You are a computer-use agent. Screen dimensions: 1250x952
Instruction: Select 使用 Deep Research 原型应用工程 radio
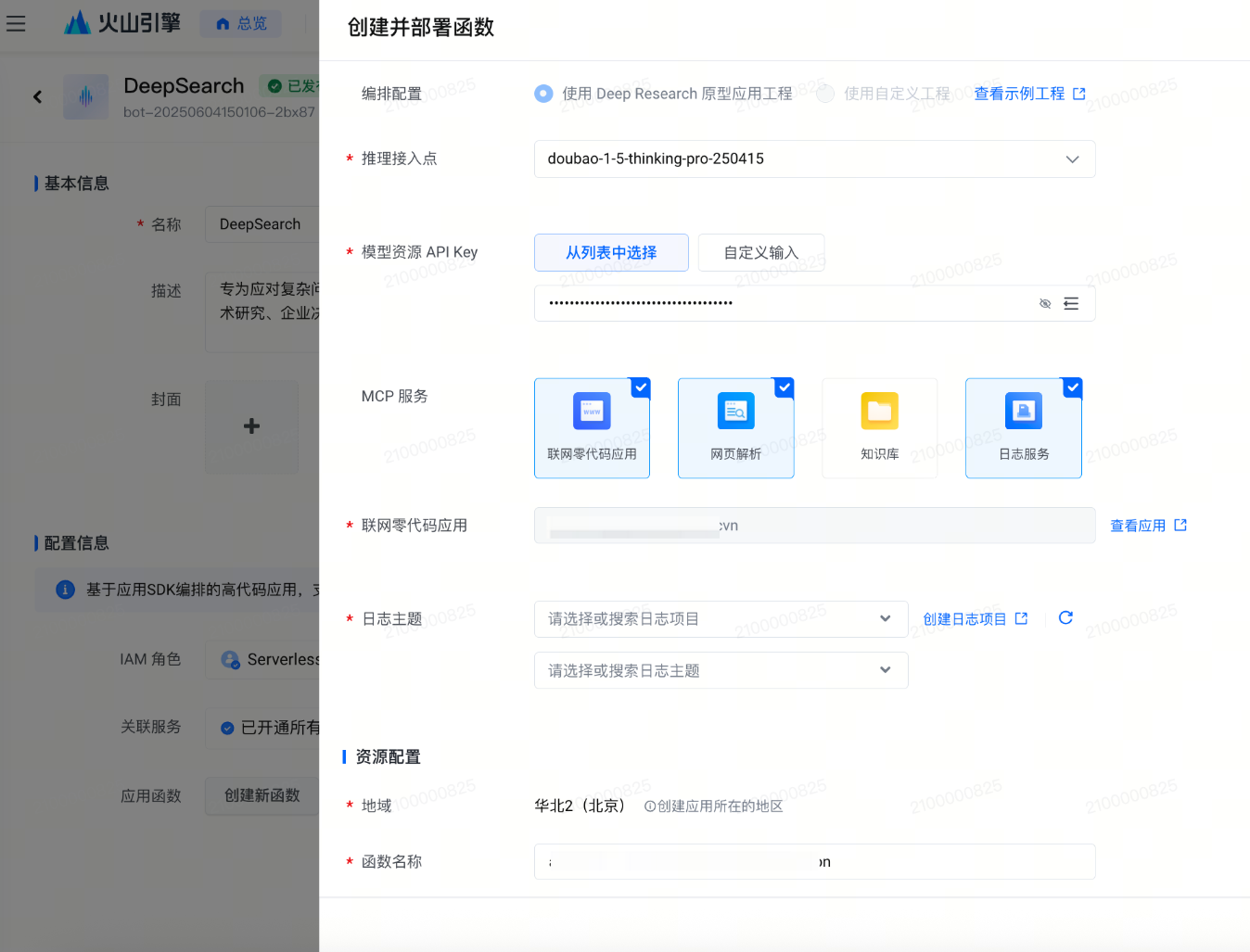click(x=543, y=94)
